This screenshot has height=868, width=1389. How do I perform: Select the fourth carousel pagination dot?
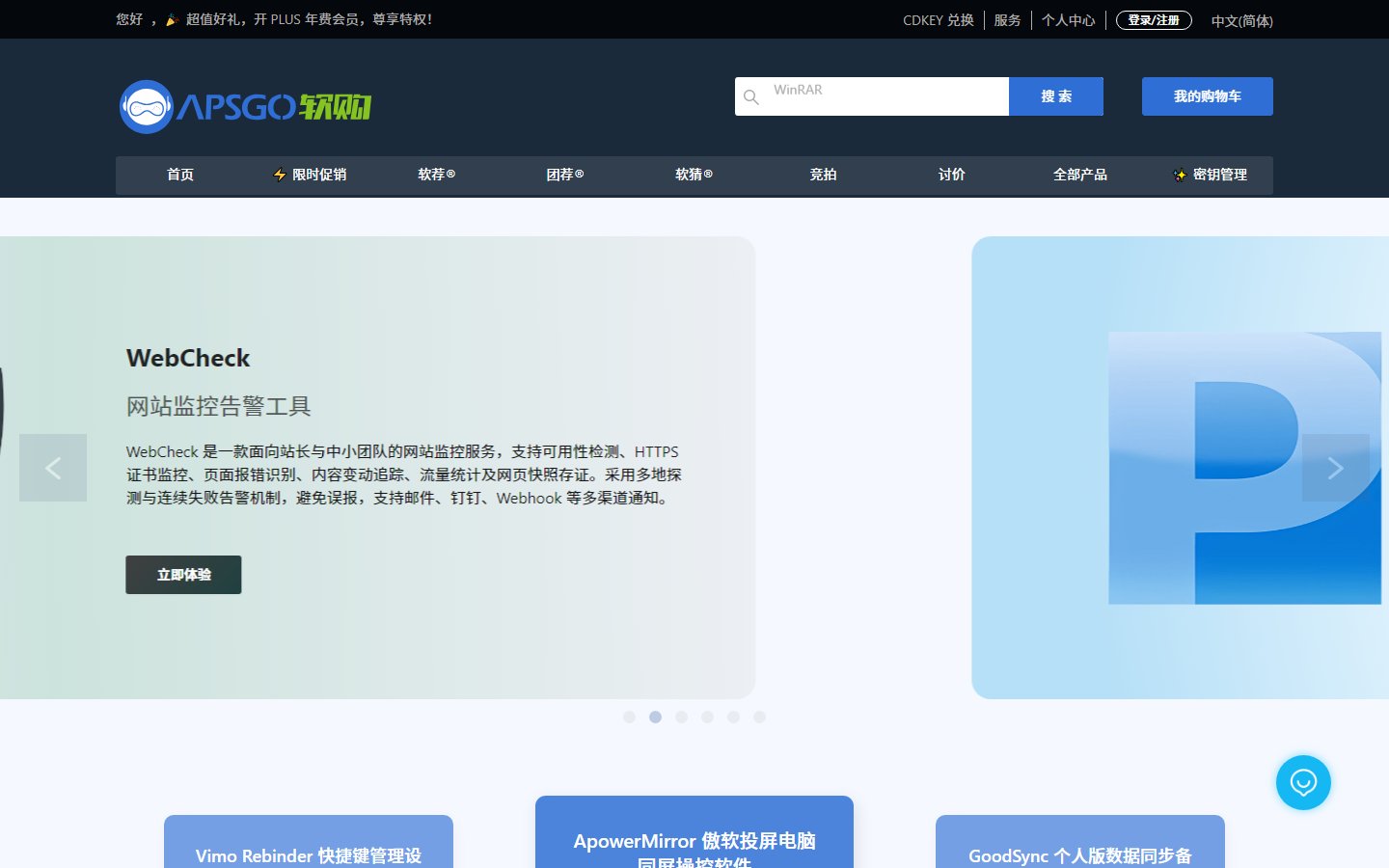pyautogui.click(x=707, y=717)
